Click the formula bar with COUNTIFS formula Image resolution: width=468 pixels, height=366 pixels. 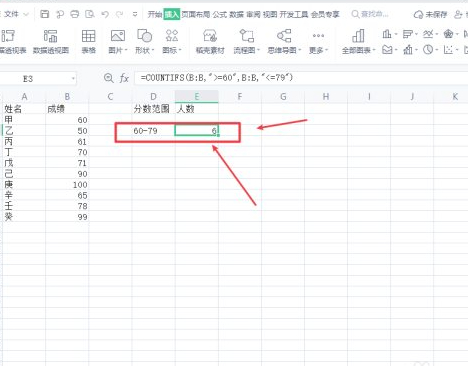tap(301, 78)
